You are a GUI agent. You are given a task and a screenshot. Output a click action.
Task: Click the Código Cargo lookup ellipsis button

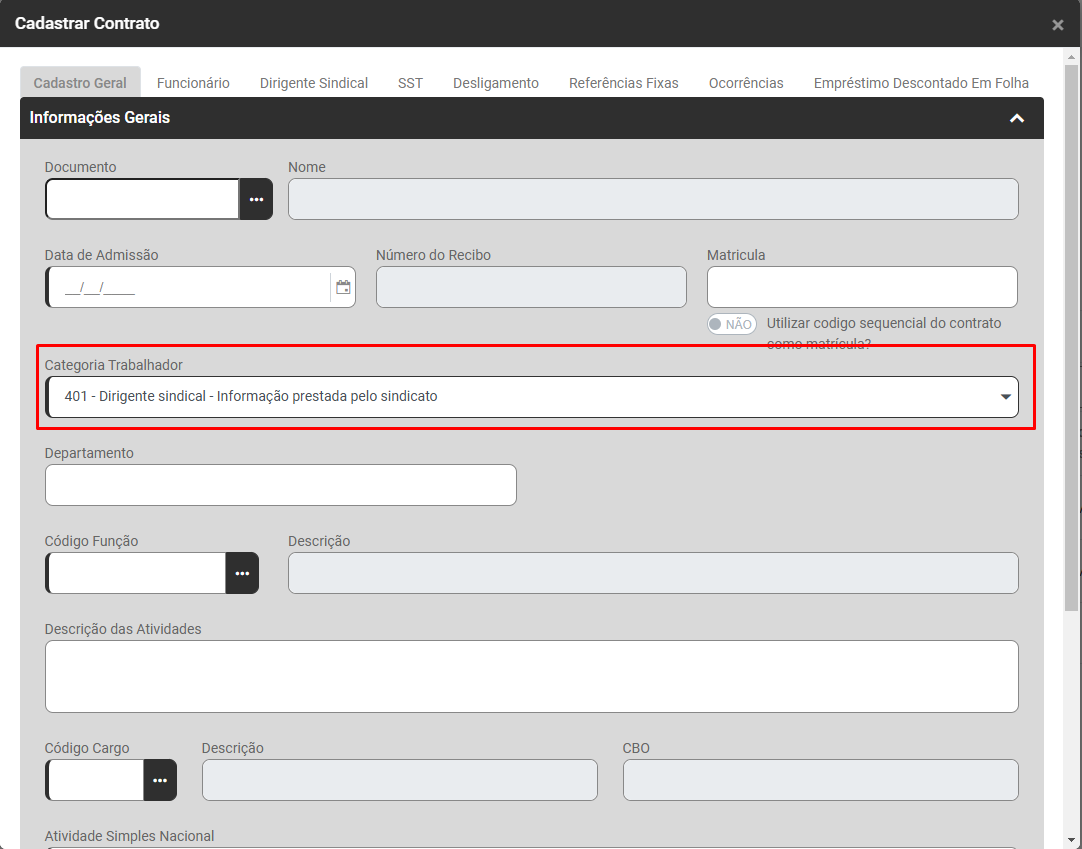(160, 780)
